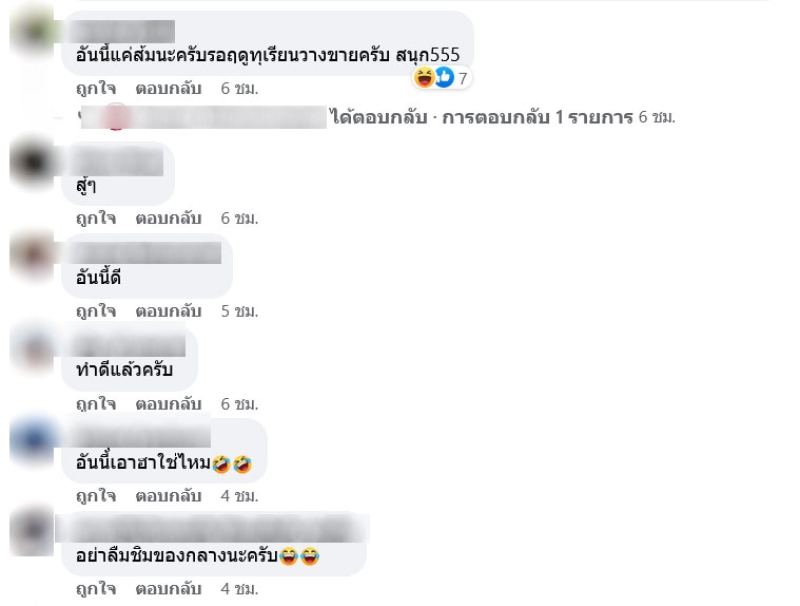
Task: Click the laughing reaction emoji on first comment
Action: [424, 78]
